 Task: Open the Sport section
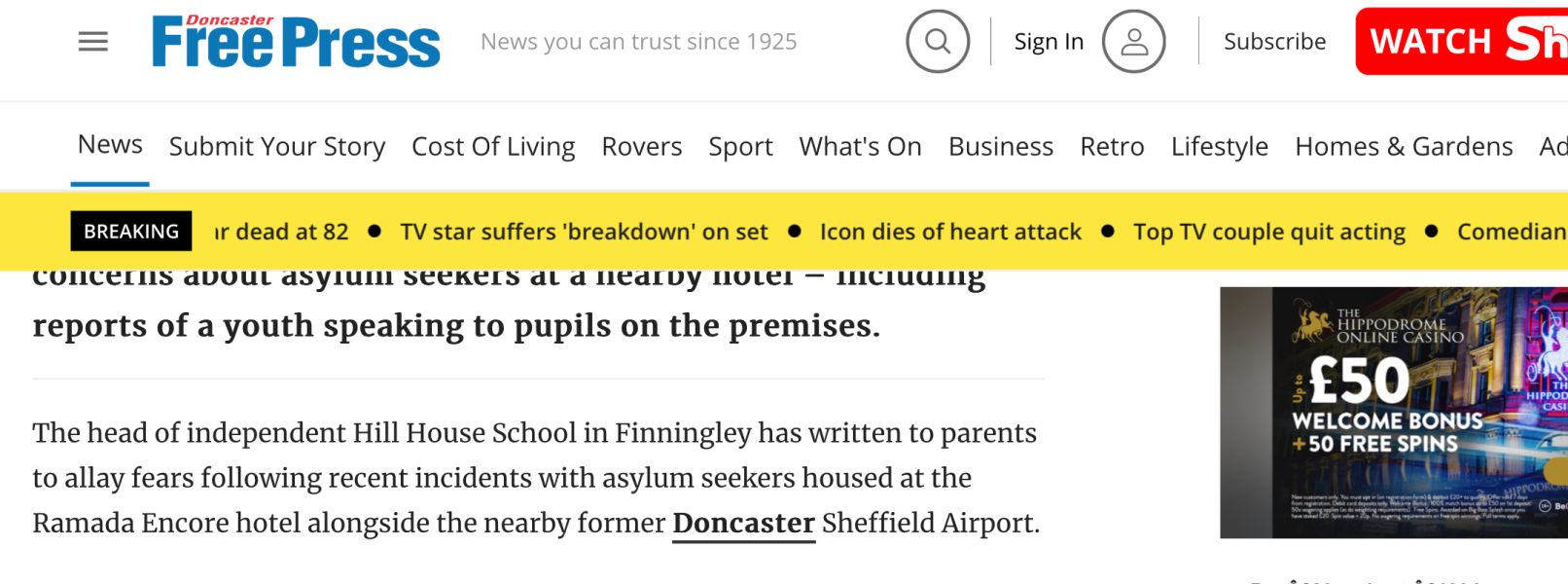740,147
